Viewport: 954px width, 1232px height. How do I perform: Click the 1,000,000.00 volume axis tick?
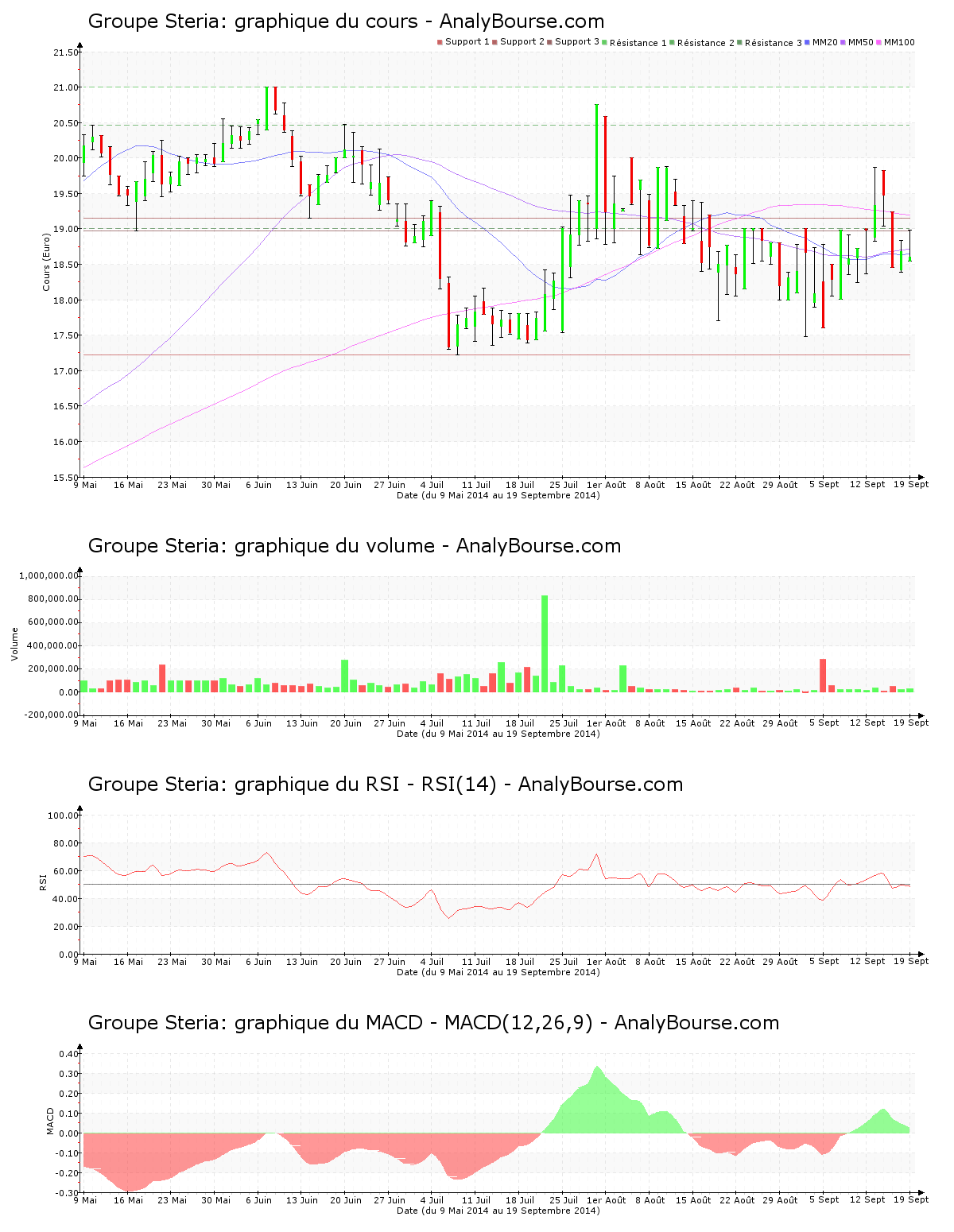(x=49, y=575)
